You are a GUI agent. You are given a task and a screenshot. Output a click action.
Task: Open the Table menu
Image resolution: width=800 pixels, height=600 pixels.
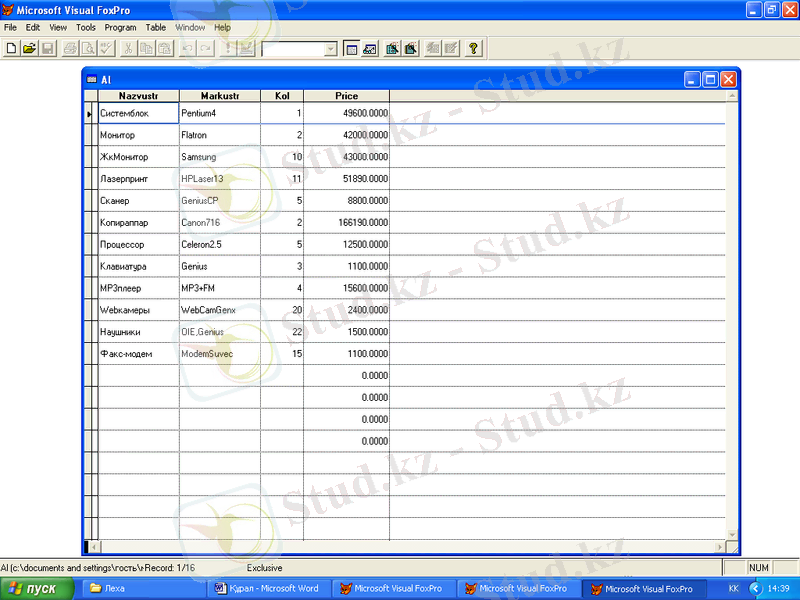(x=156, y=28)
